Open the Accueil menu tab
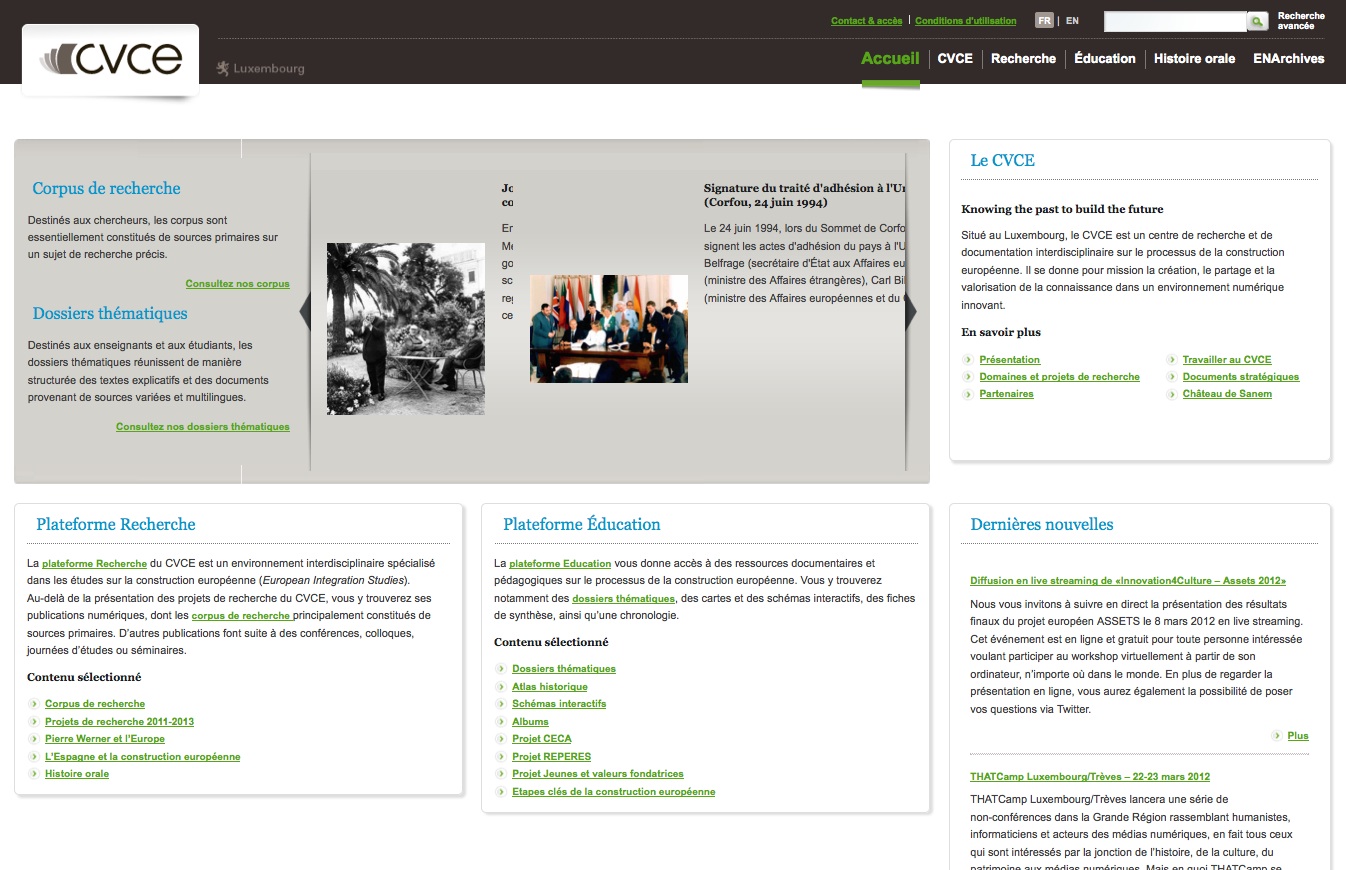This screenshot has width=1346, height=870. (x=890, y=59)
